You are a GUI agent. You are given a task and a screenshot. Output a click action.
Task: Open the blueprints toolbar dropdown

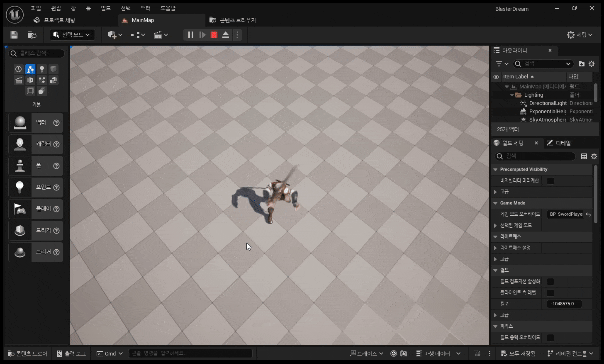(x=138, y=35)
